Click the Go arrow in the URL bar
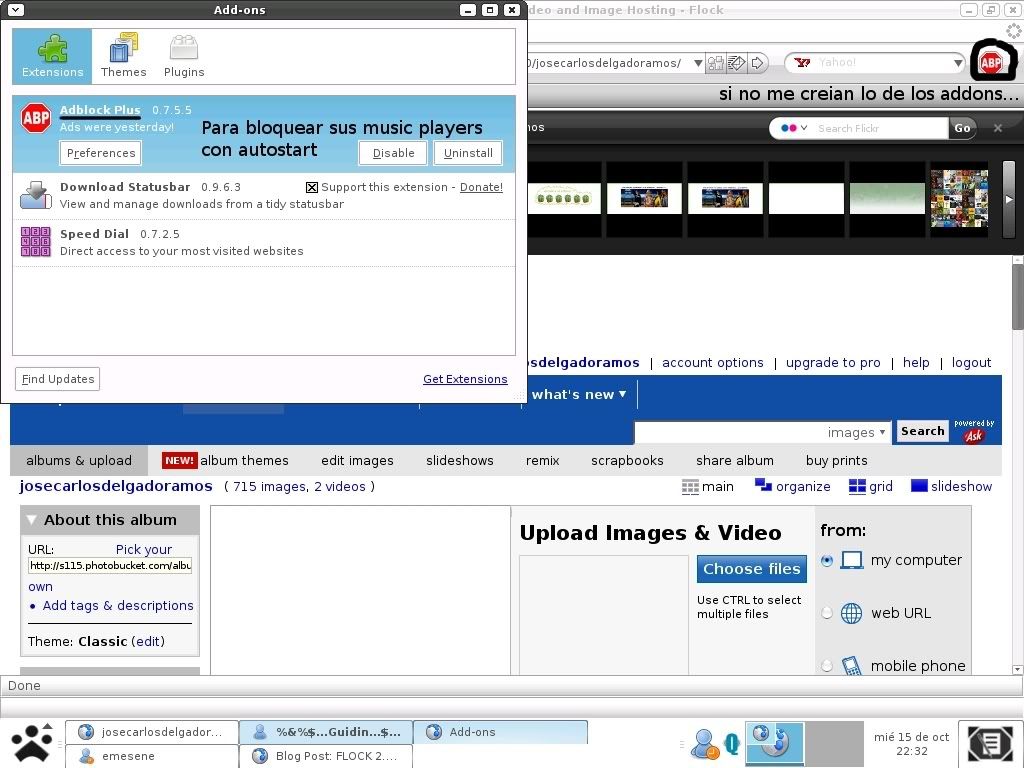Screen dimensions: 1024x768 click(757, 63)
